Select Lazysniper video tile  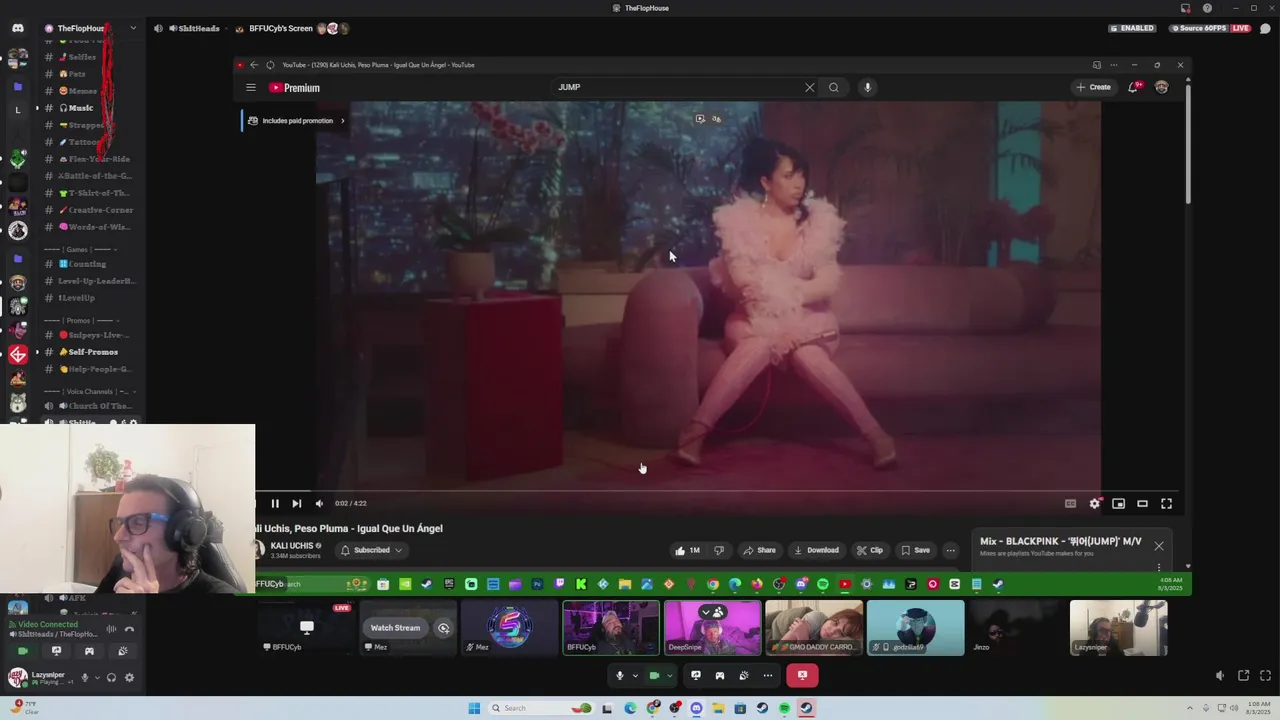click(x=1118, y=628)
